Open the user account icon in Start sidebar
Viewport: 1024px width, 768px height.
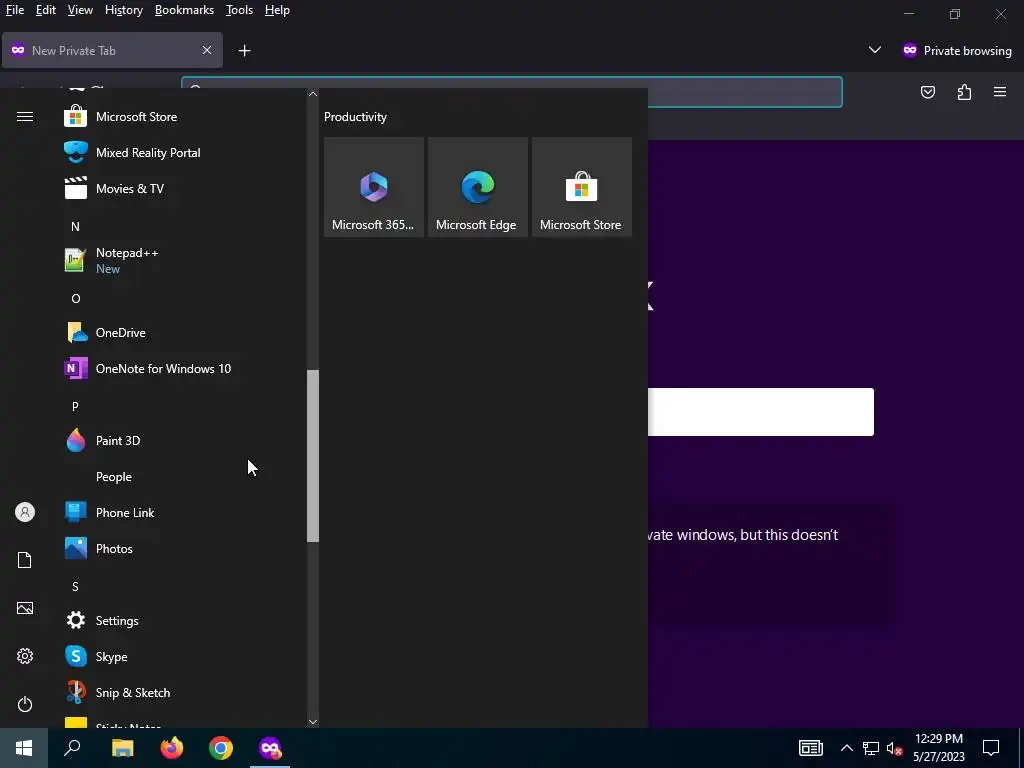25,513
